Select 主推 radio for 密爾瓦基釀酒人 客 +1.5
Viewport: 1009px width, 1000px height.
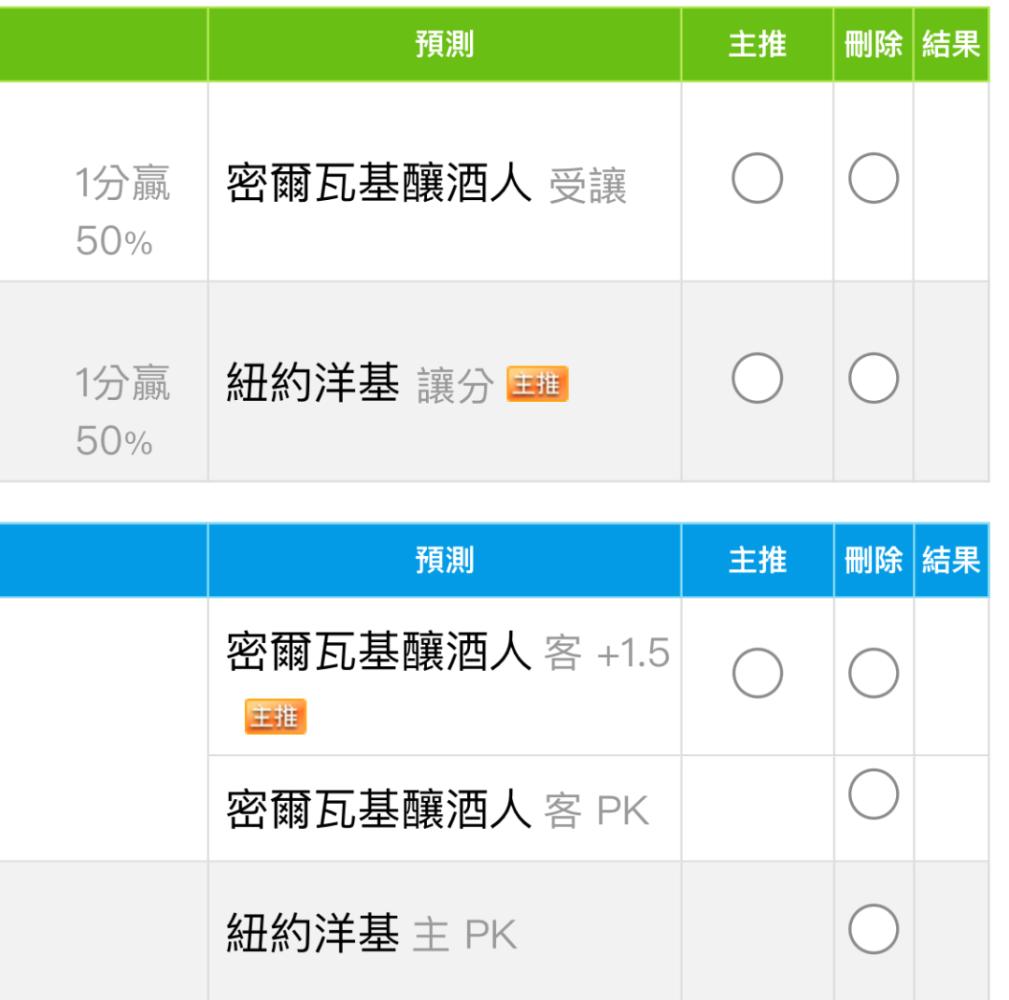757,673
